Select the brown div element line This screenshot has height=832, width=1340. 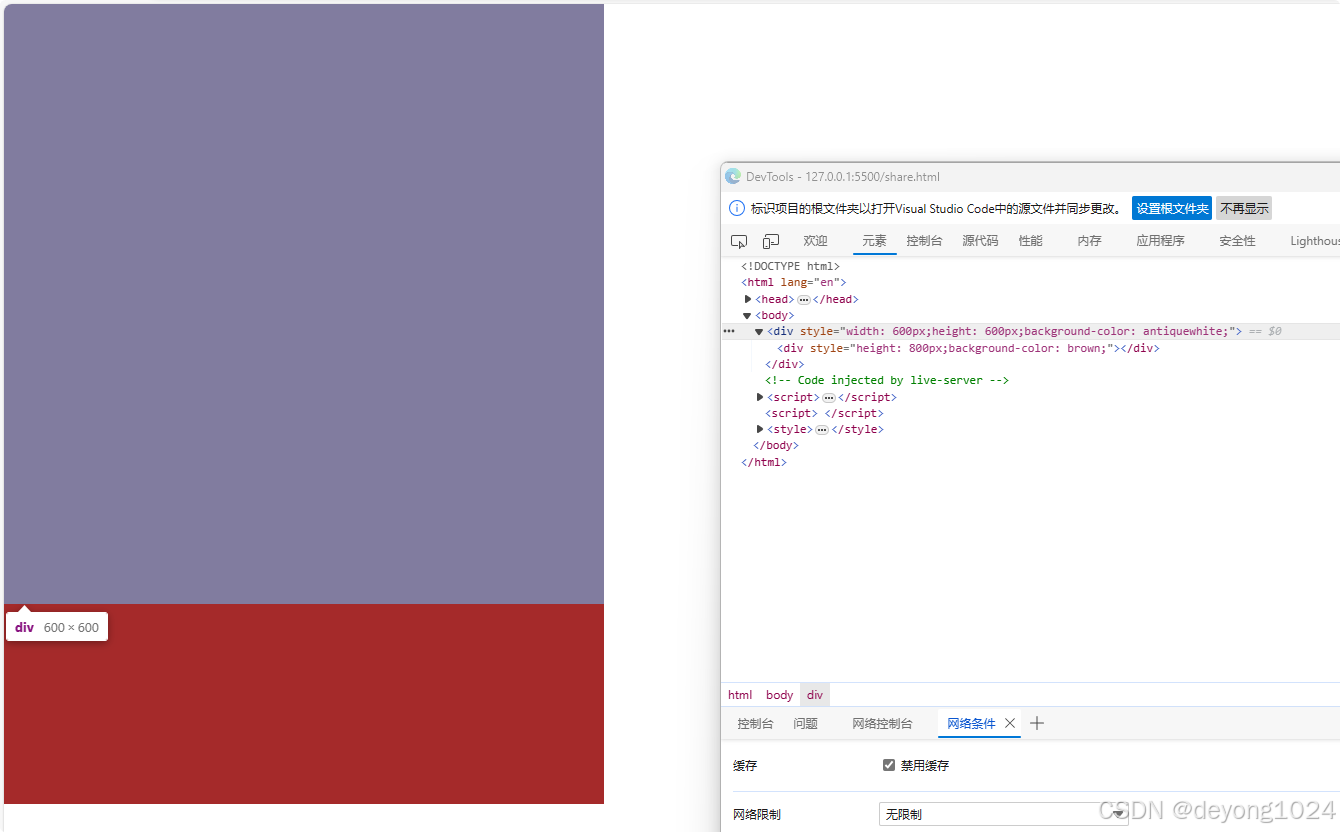(x=968, y=348)
